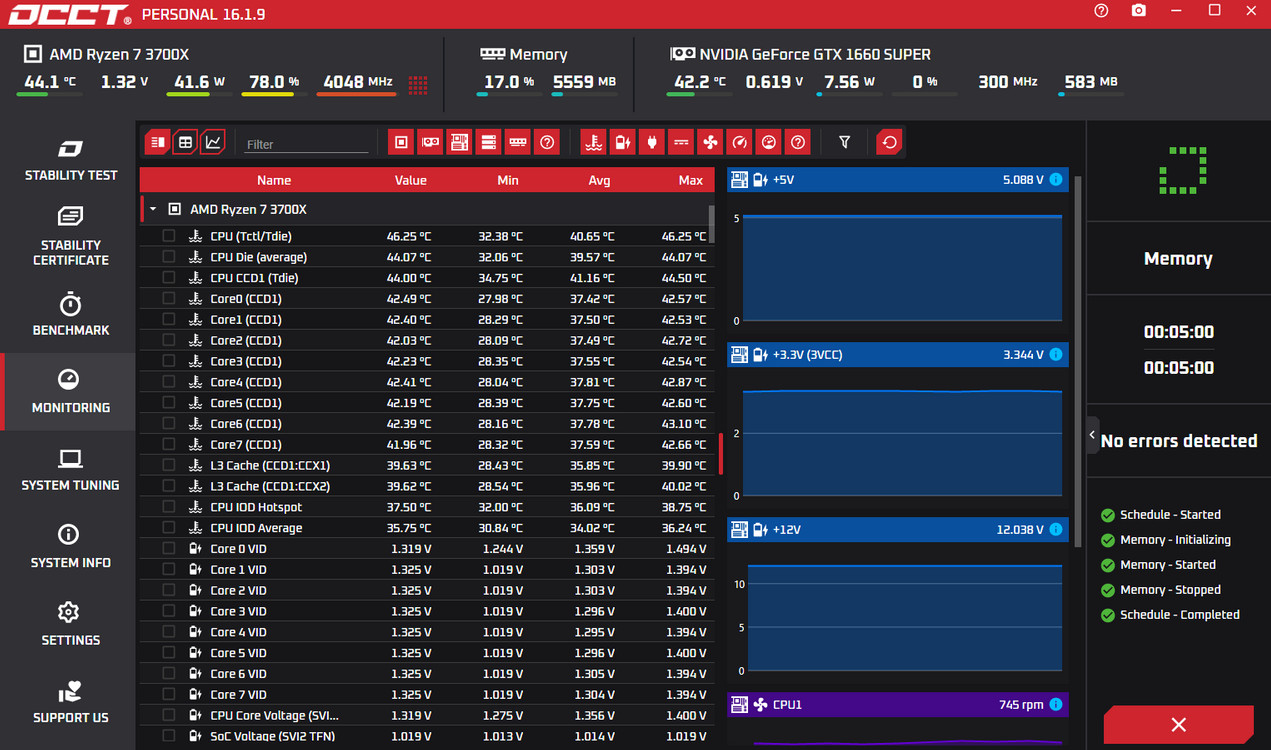Collapse the right test panel with chevron
This screenshot has width=1271, height=750.
[1092, 435]
